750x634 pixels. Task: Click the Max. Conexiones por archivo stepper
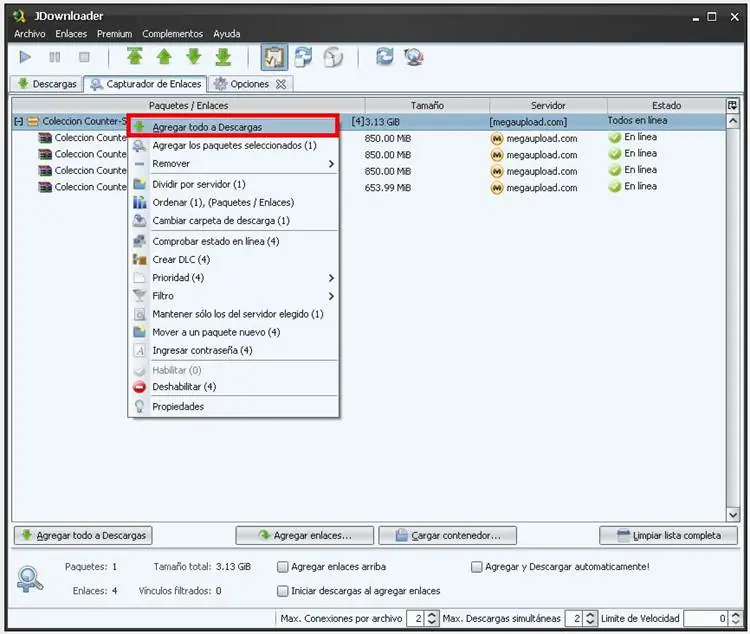(431, 619)
